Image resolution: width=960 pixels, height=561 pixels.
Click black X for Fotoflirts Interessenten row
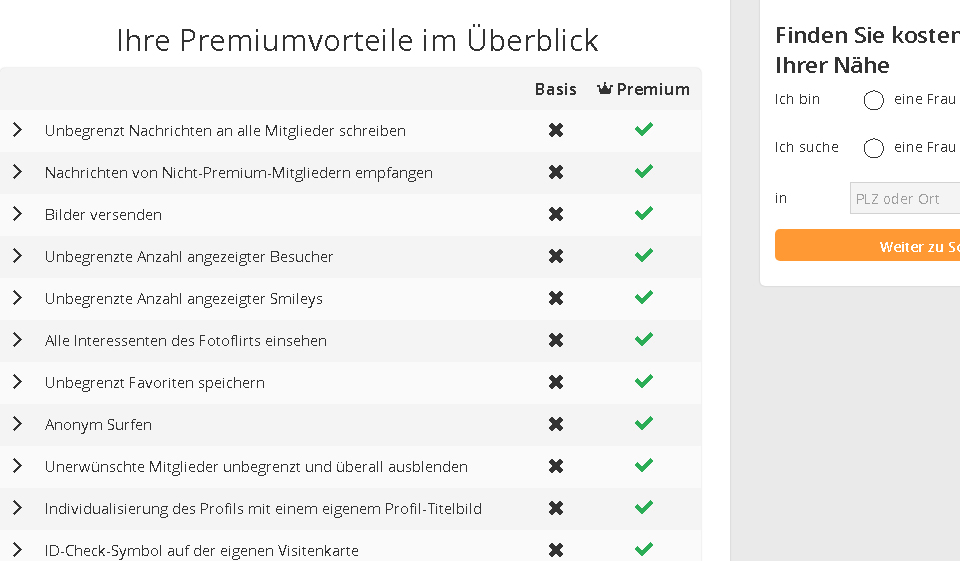[x=556, y=340]
